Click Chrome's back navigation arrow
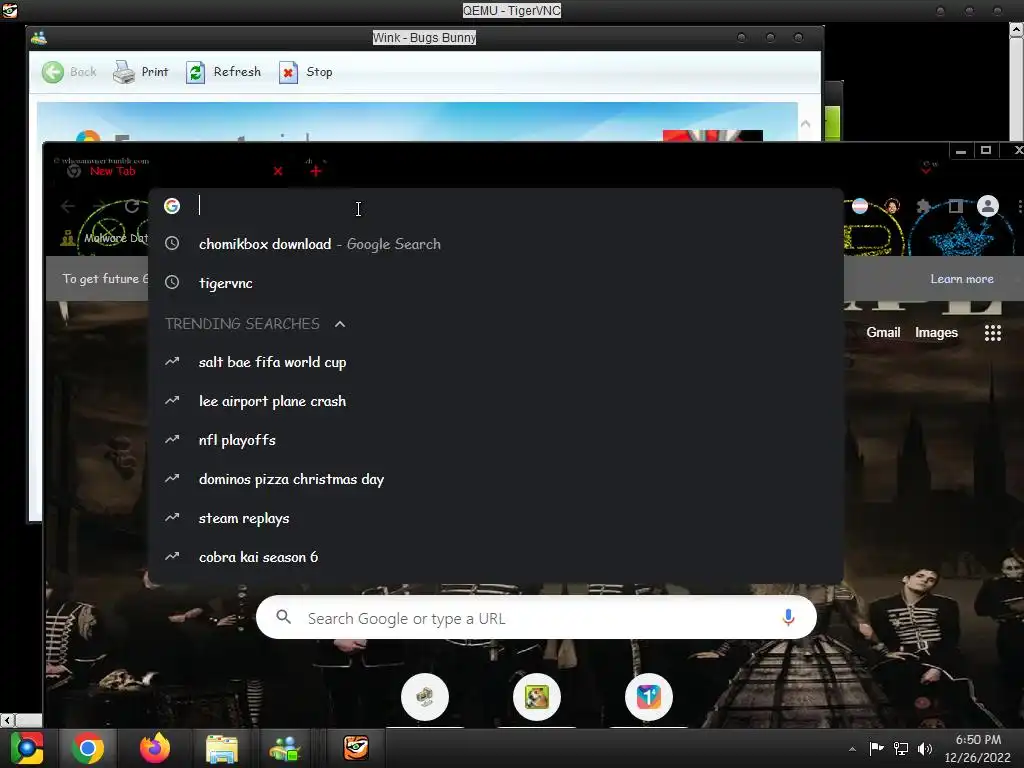Image resolution: width=1024 pixels, height=768 pixels. tap(67, 206)
